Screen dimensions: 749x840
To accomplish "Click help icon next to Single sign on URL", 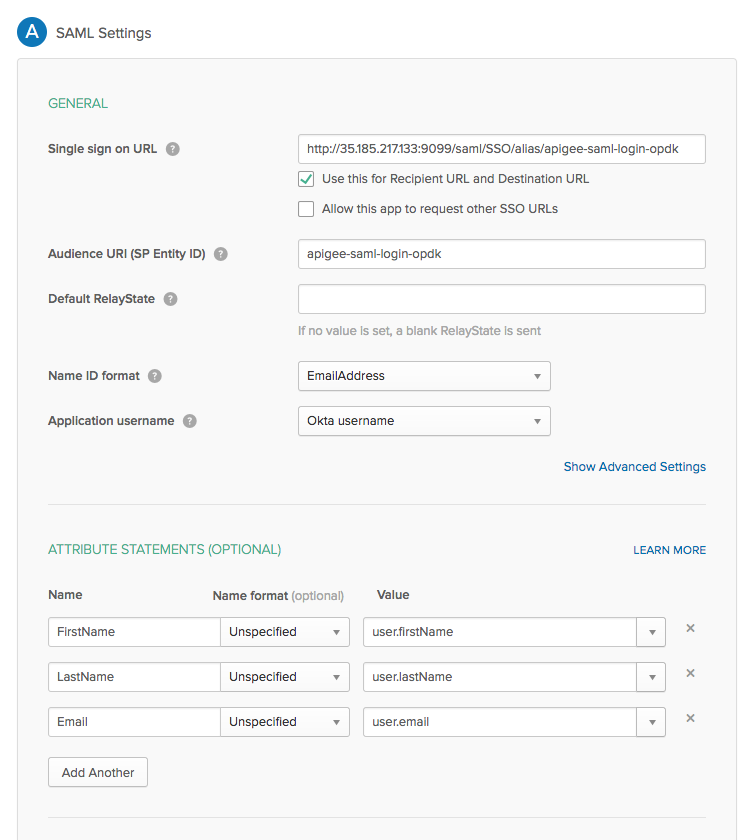I will coord(173,149).
